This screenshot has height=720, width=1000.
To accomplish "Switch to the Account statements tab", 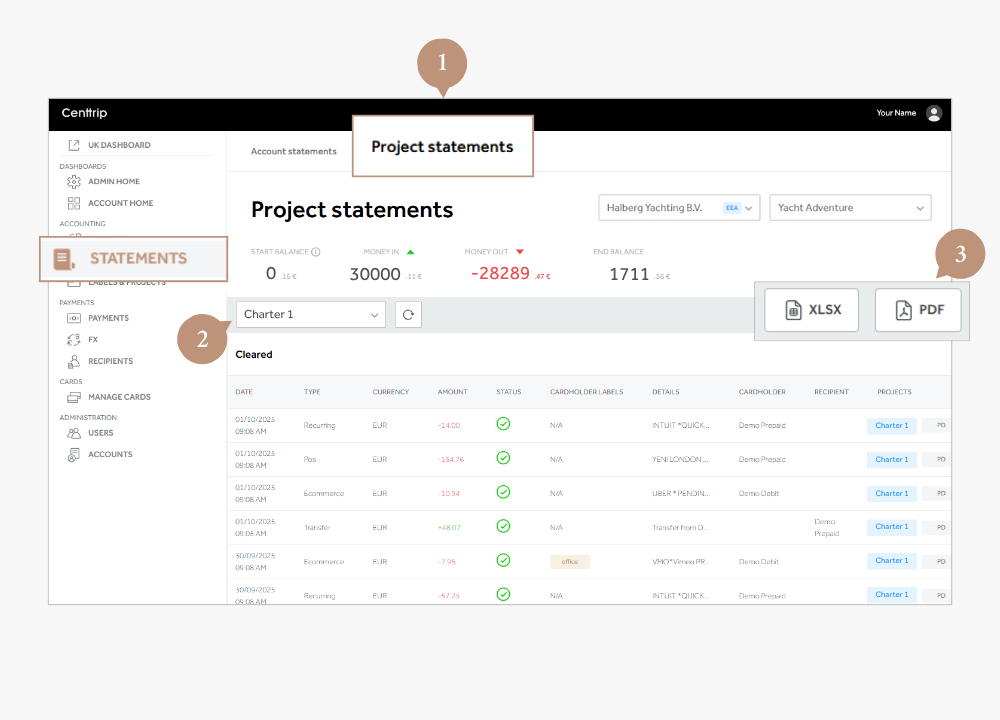I will 293,152.
